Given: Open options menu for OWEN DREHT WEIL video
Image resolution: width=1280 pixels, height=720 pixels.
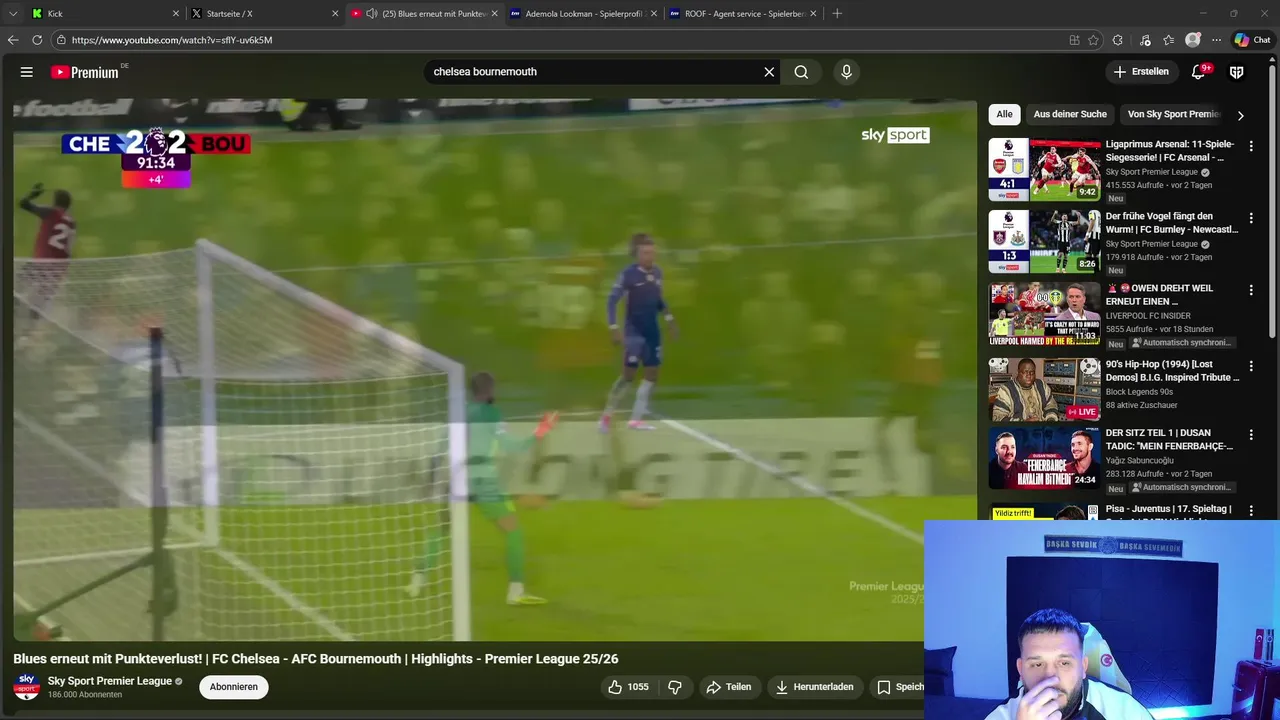Looking at the screenshot, I should 1251,290.
